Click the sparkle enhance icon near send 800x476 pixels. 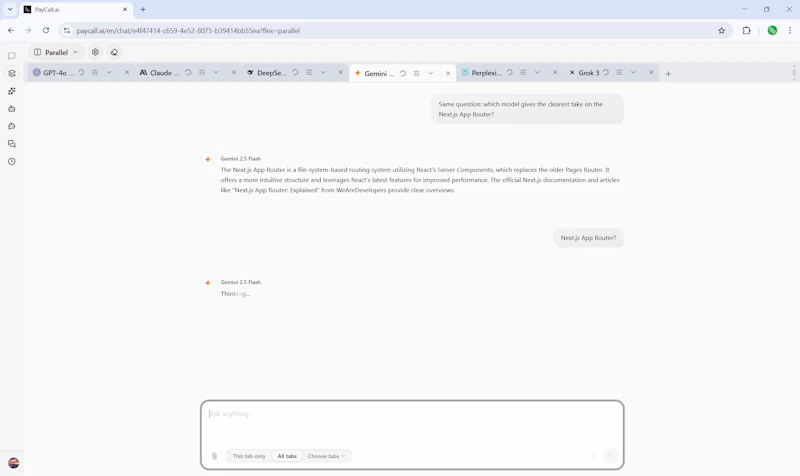[x=592, y=456]
